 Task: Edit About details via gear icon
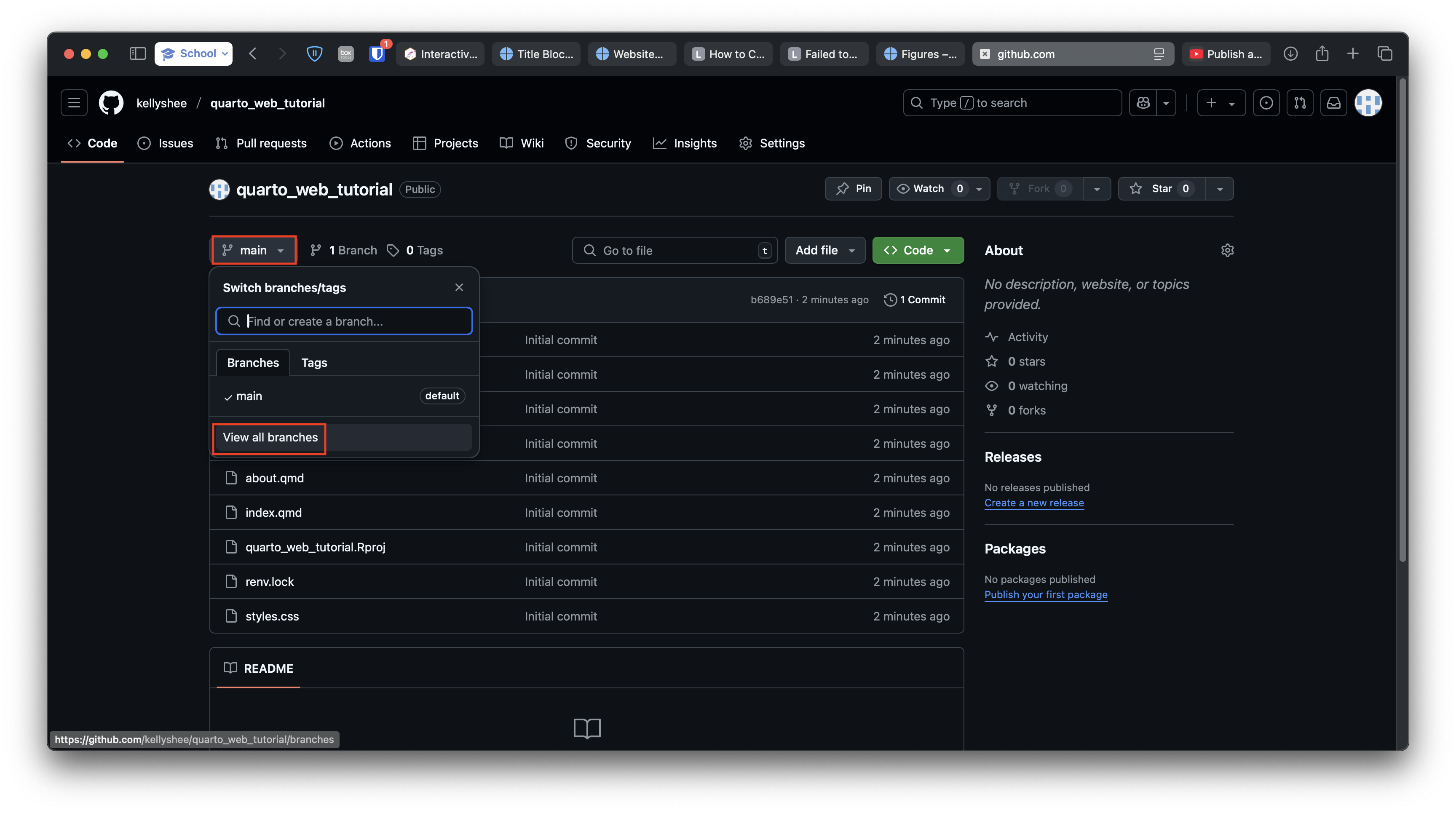pos(1227,250)
